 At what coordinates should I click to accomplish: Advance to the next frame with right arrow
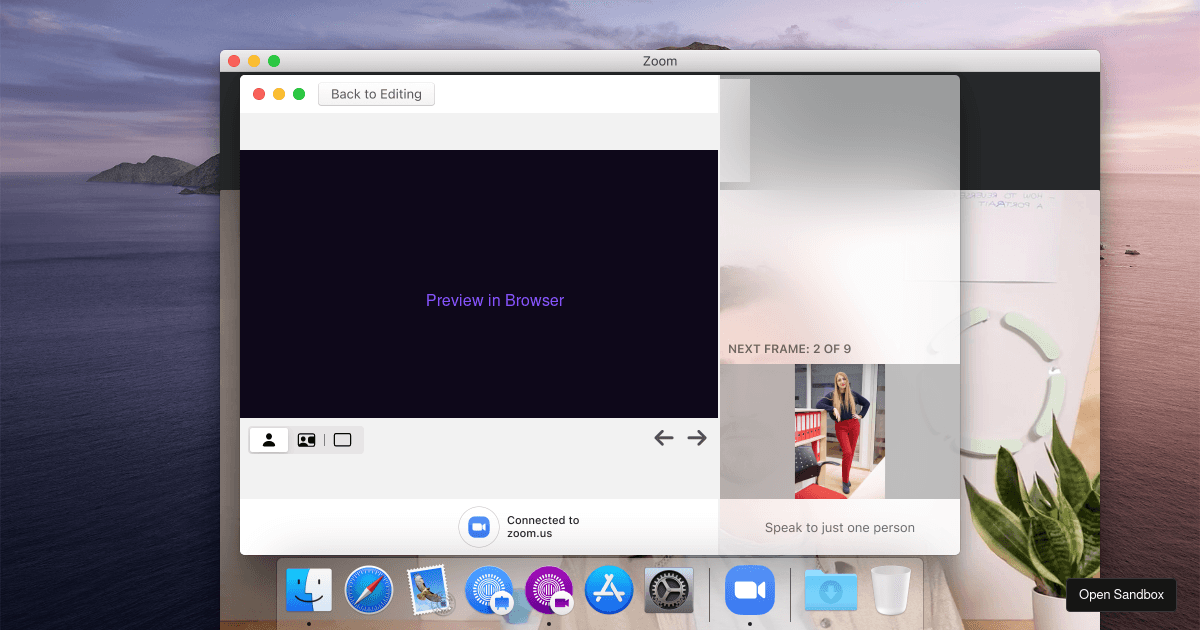click(697, 437)
